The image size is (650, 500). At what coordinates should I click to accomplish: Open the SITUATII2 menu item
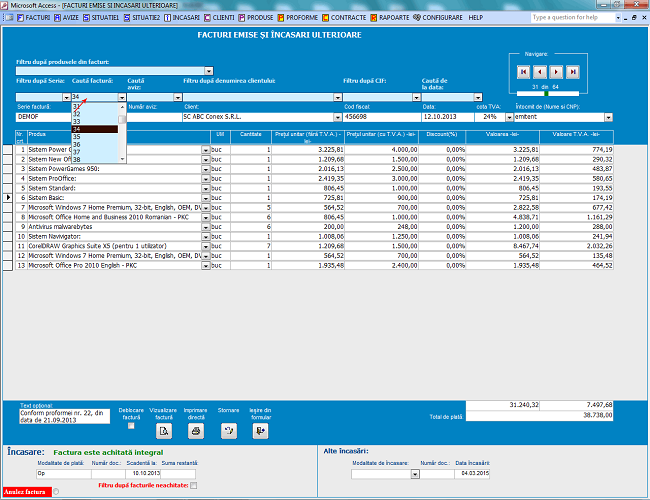(x=142, y=17)
